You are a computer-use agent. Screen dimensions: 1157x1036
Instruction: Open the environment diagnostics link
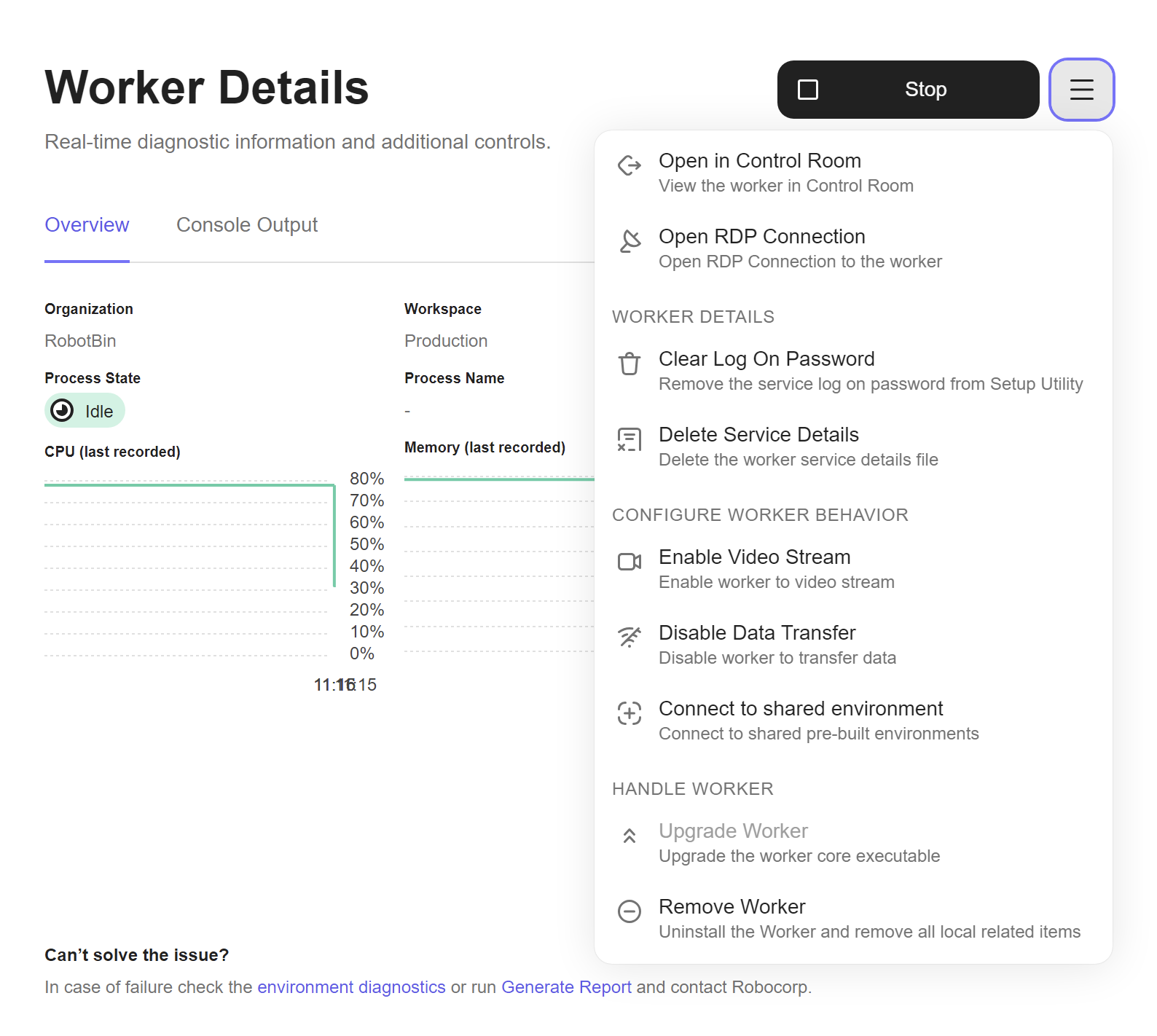pyautogui.click(x=351, y=987)
